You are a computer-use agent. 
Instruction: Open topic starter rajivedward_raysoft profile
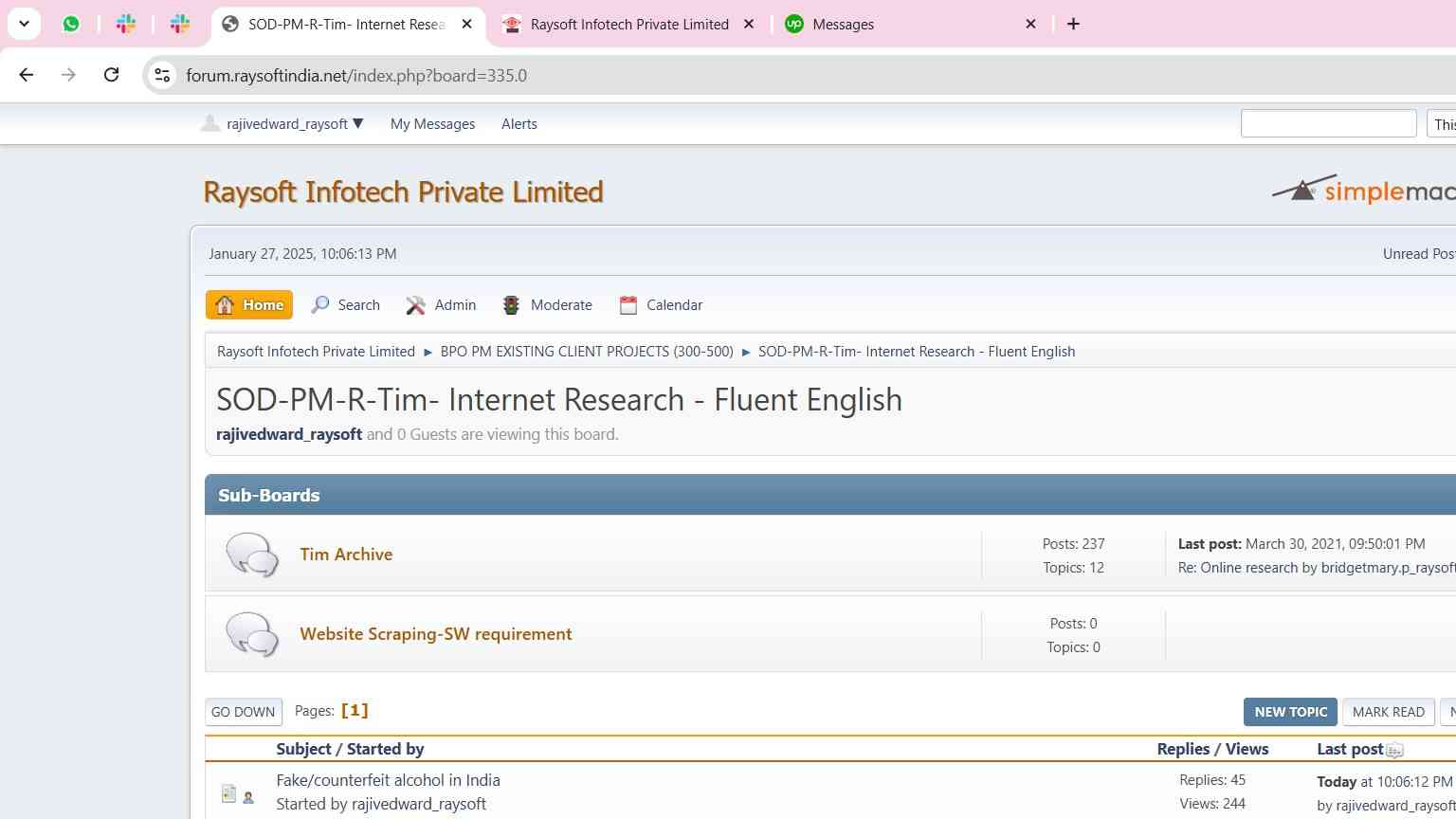[419, 804]
